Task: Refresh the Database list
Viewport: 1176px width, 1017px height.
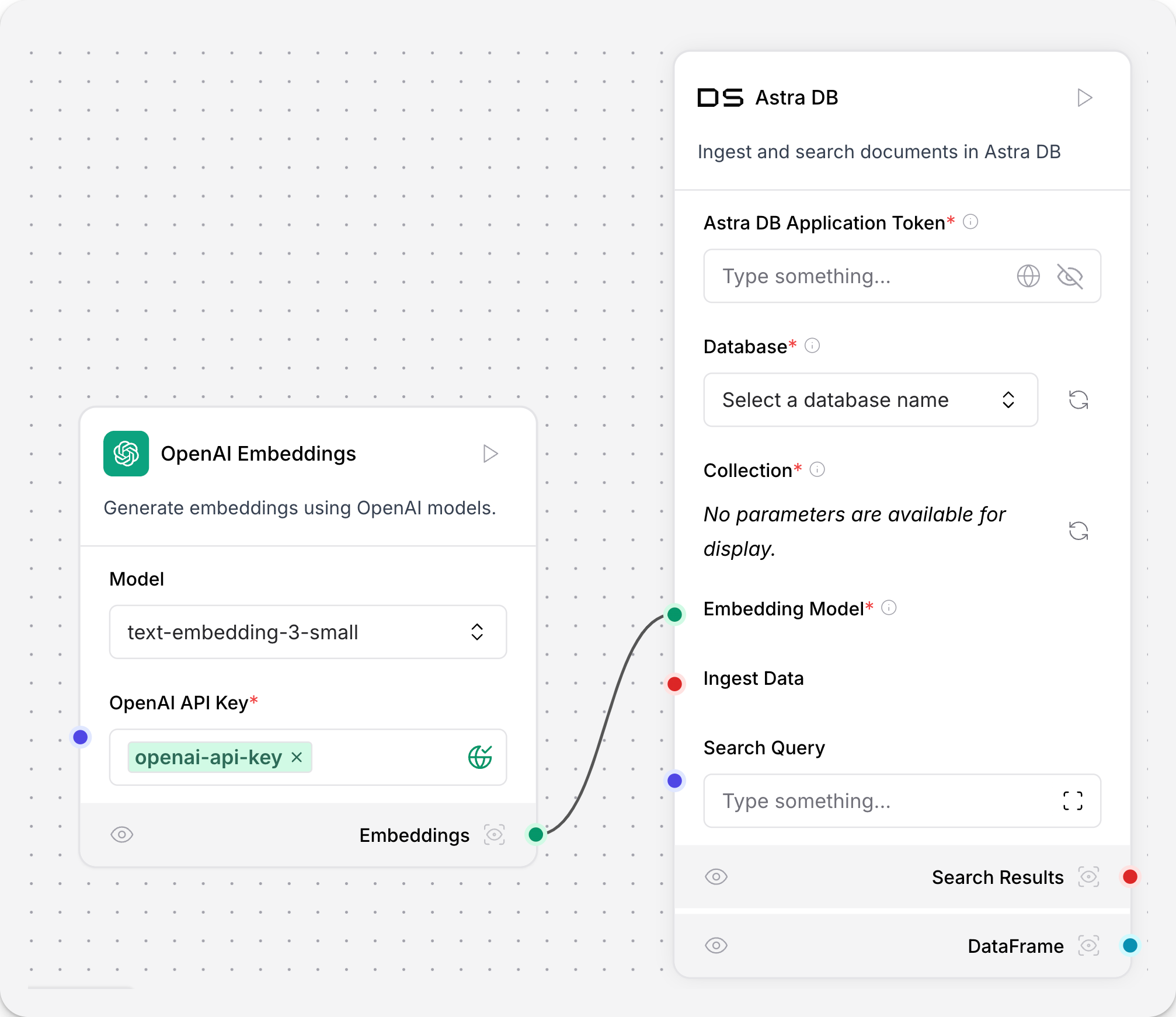Action: pyautogui.click(x=1078, y=400)
